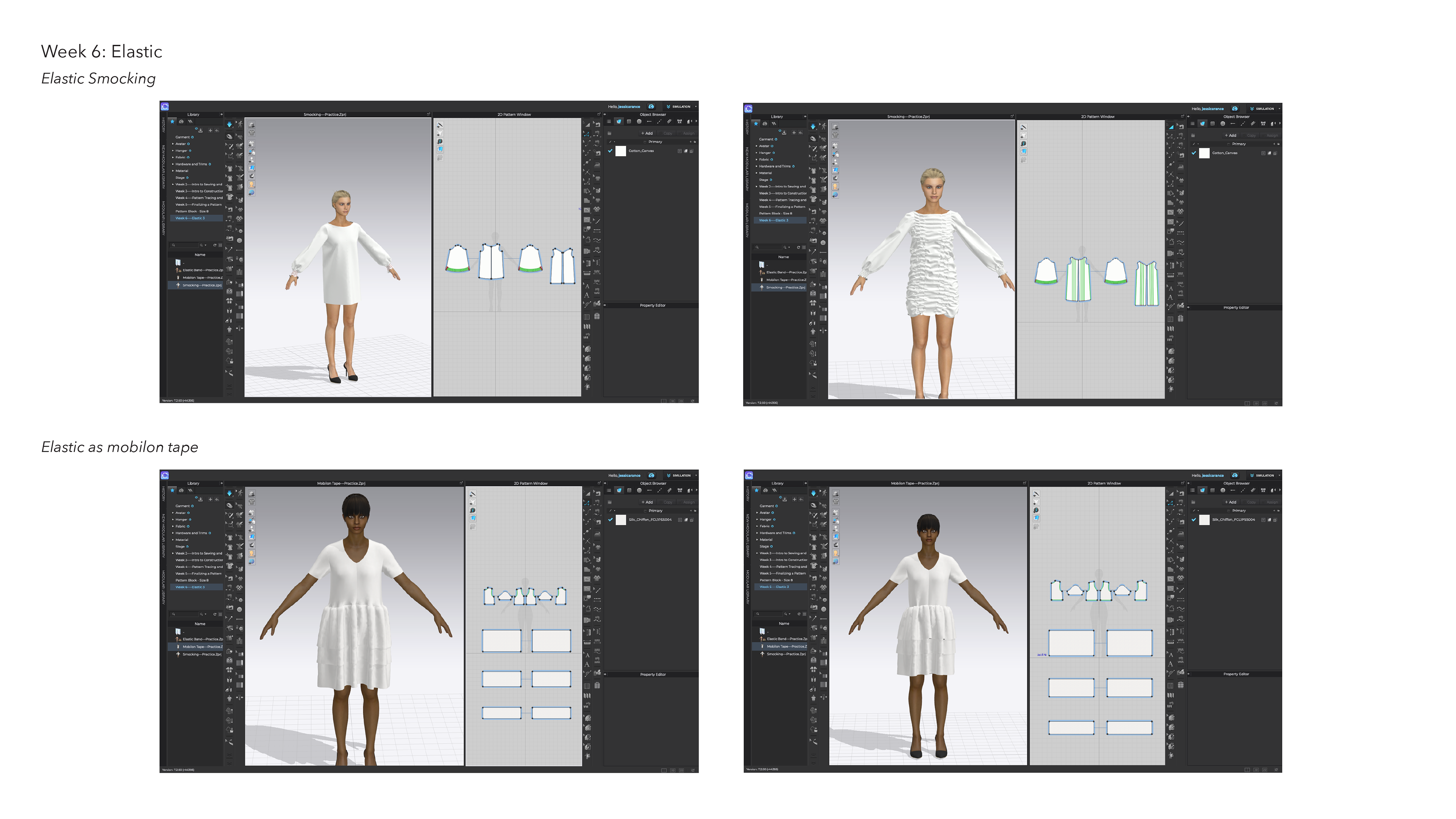Viewport: 1456px width, 819px height.
Task: Click the CLO cloud icon beside jessicarance in top-left screenshot
Action: [x=651, y=106]
